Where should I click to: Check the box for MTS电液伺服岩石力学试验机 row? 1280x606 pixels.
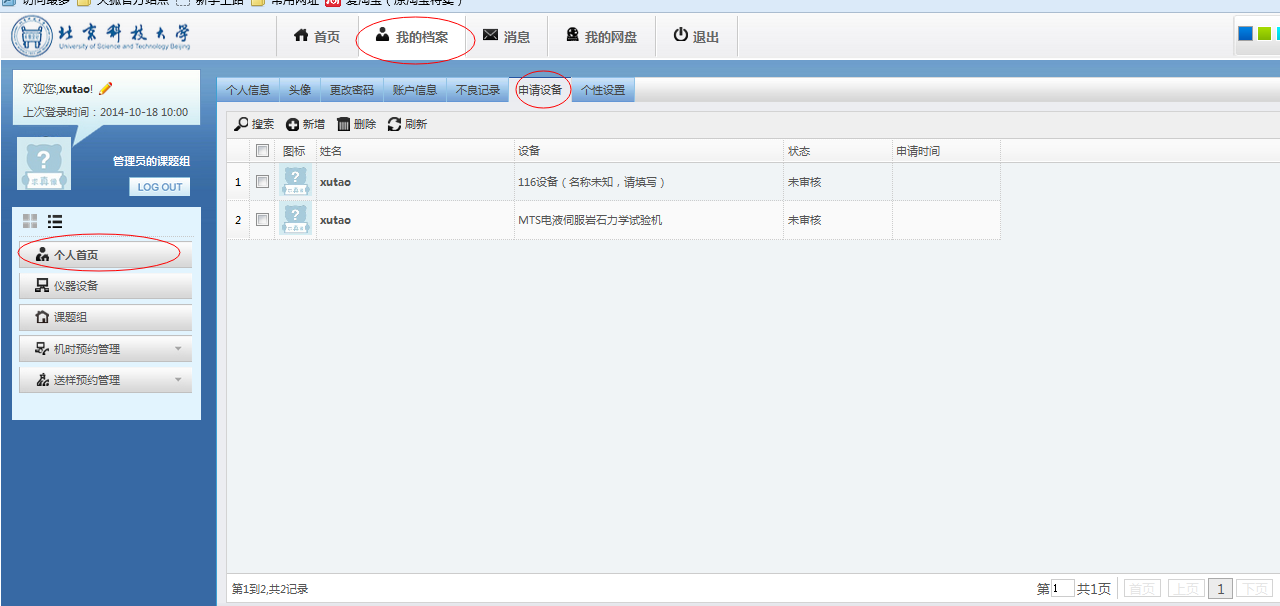point(263,220)
